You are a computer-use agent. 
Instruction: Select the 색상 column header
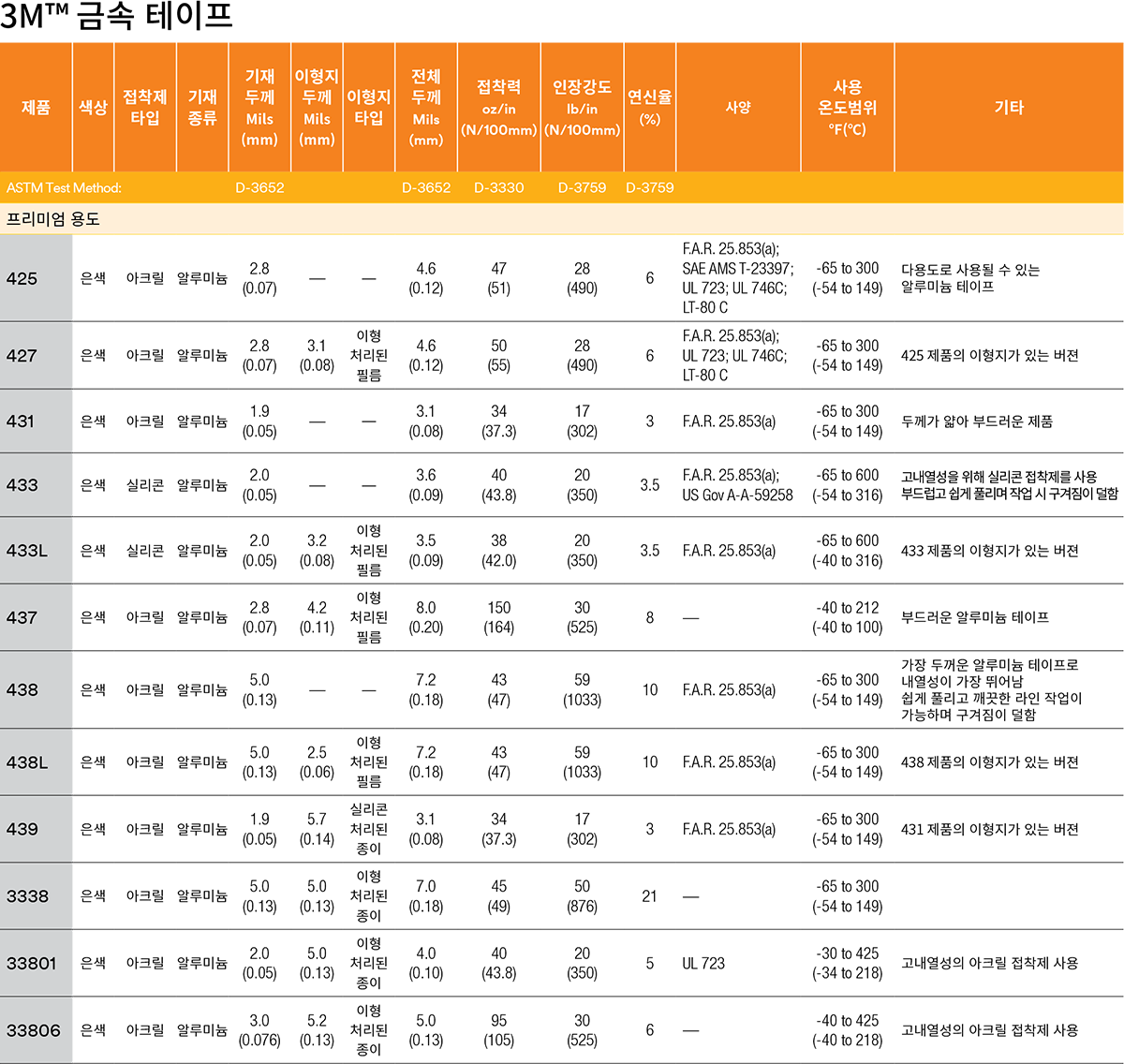pyautogui.click(x=93, y=108)
